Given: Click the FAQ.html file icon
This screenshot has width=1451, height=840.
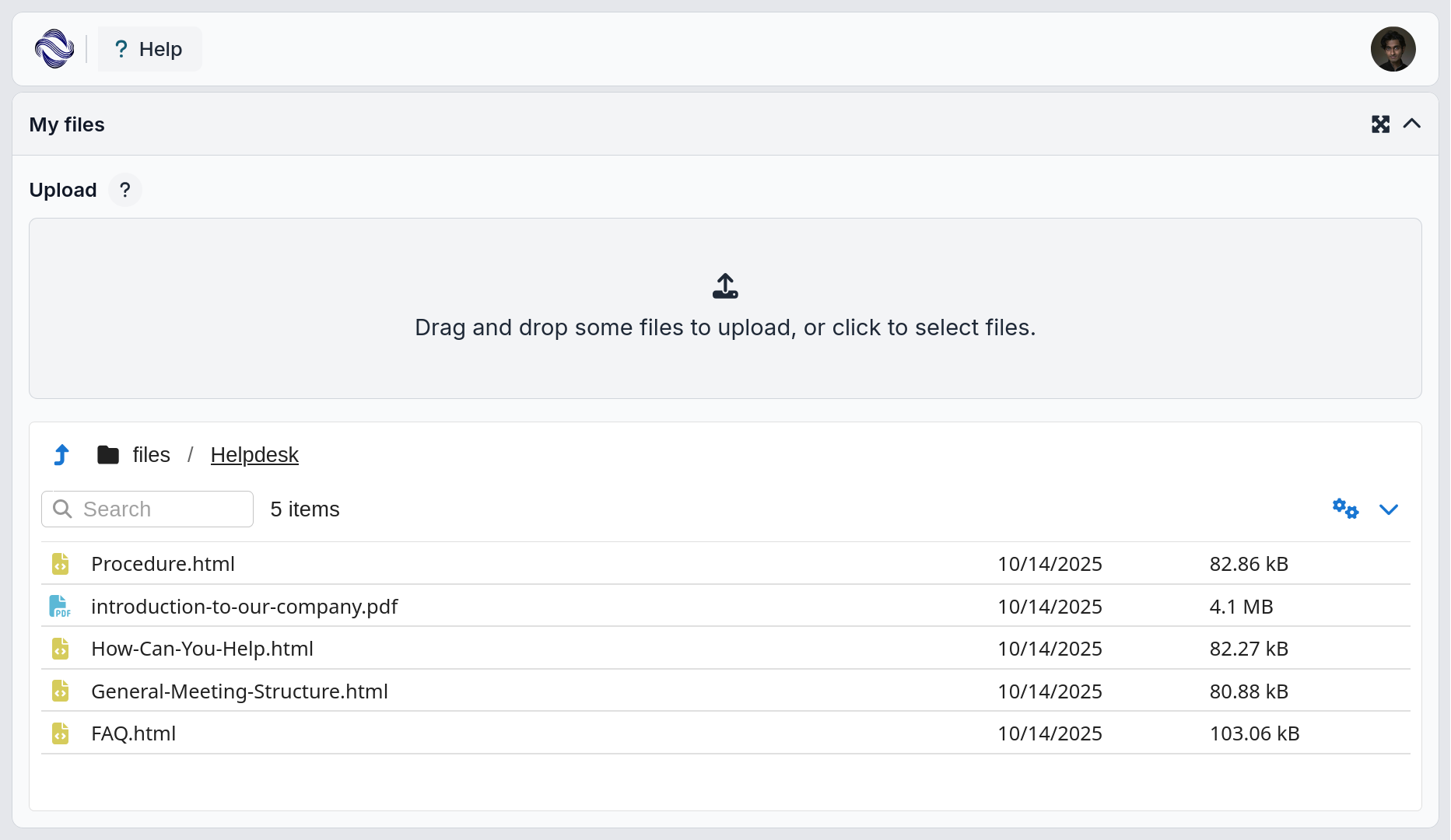Looking at the screenshot, I should coord(60,733).
